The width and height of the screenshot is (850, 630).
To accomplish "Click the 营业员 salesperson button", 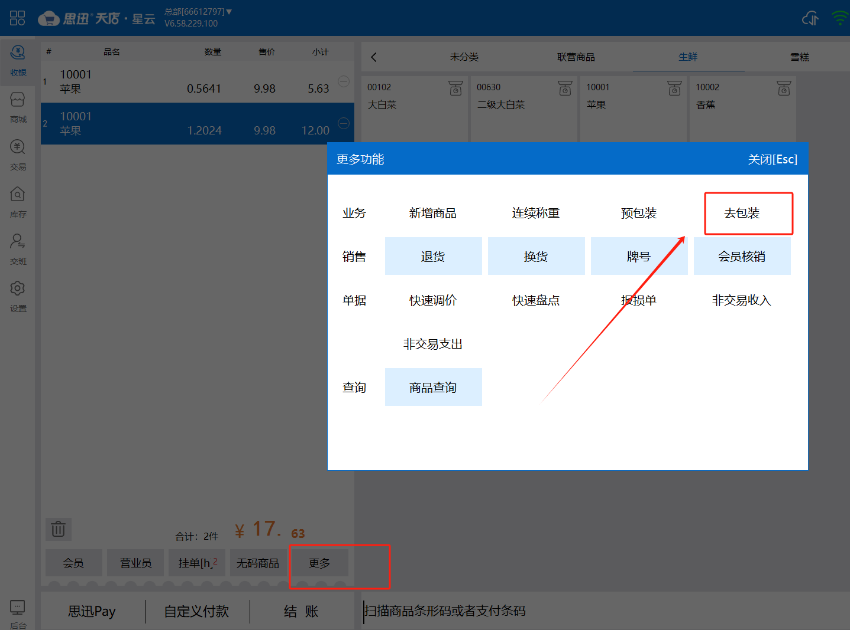I will 136,563.
